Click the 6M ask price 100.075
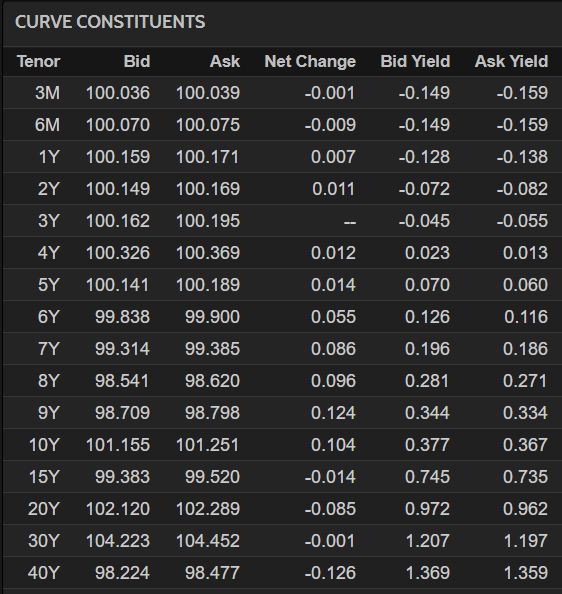Screen dimensions: 562x594 pyautogui.click(x=208, y=125)
